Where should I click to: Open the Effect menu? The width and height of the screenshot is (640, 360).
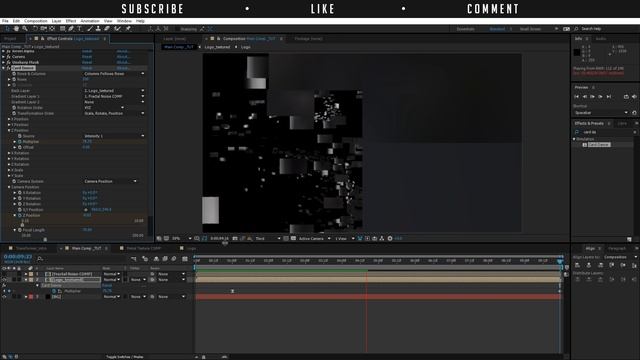point(71,21)
